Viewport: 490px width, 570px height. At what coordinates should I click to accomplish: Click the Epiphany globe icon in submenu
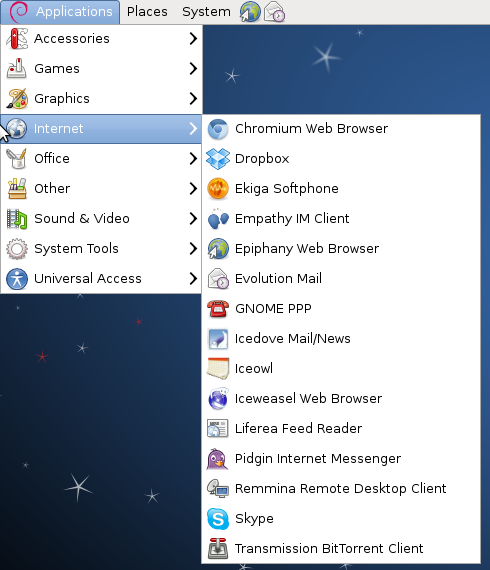click(218, 249)
